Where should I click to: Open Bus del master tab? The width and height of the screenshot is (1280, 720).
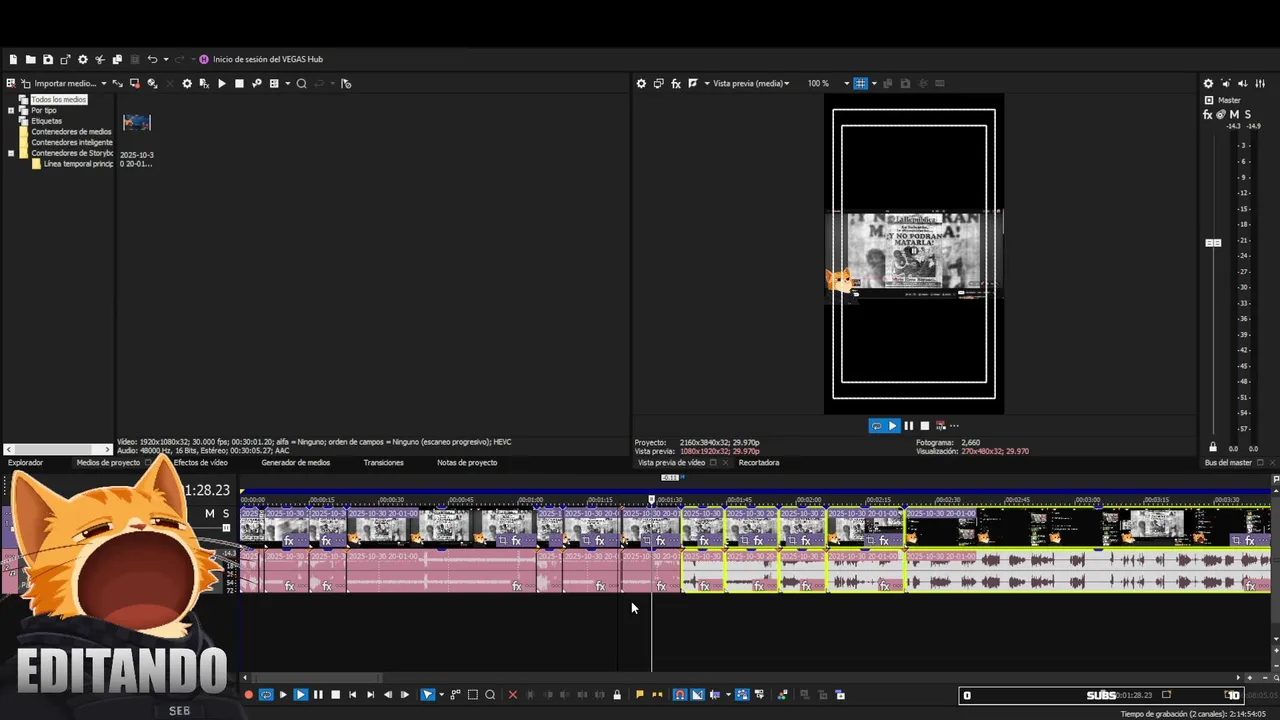[x=1228, y=463]
